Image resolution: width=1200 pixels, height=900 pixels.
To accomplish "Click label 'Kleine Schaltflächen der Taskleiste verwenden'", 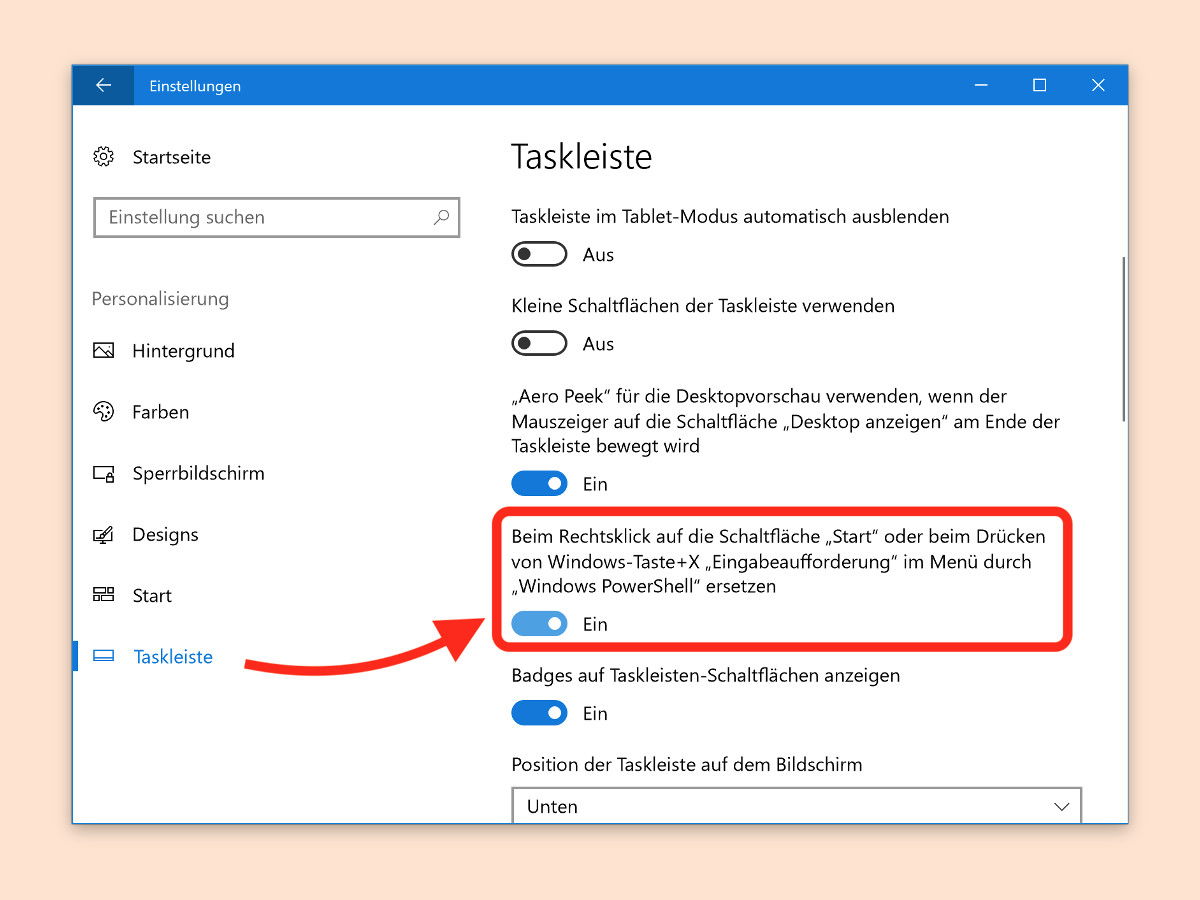I will [703, 305].
